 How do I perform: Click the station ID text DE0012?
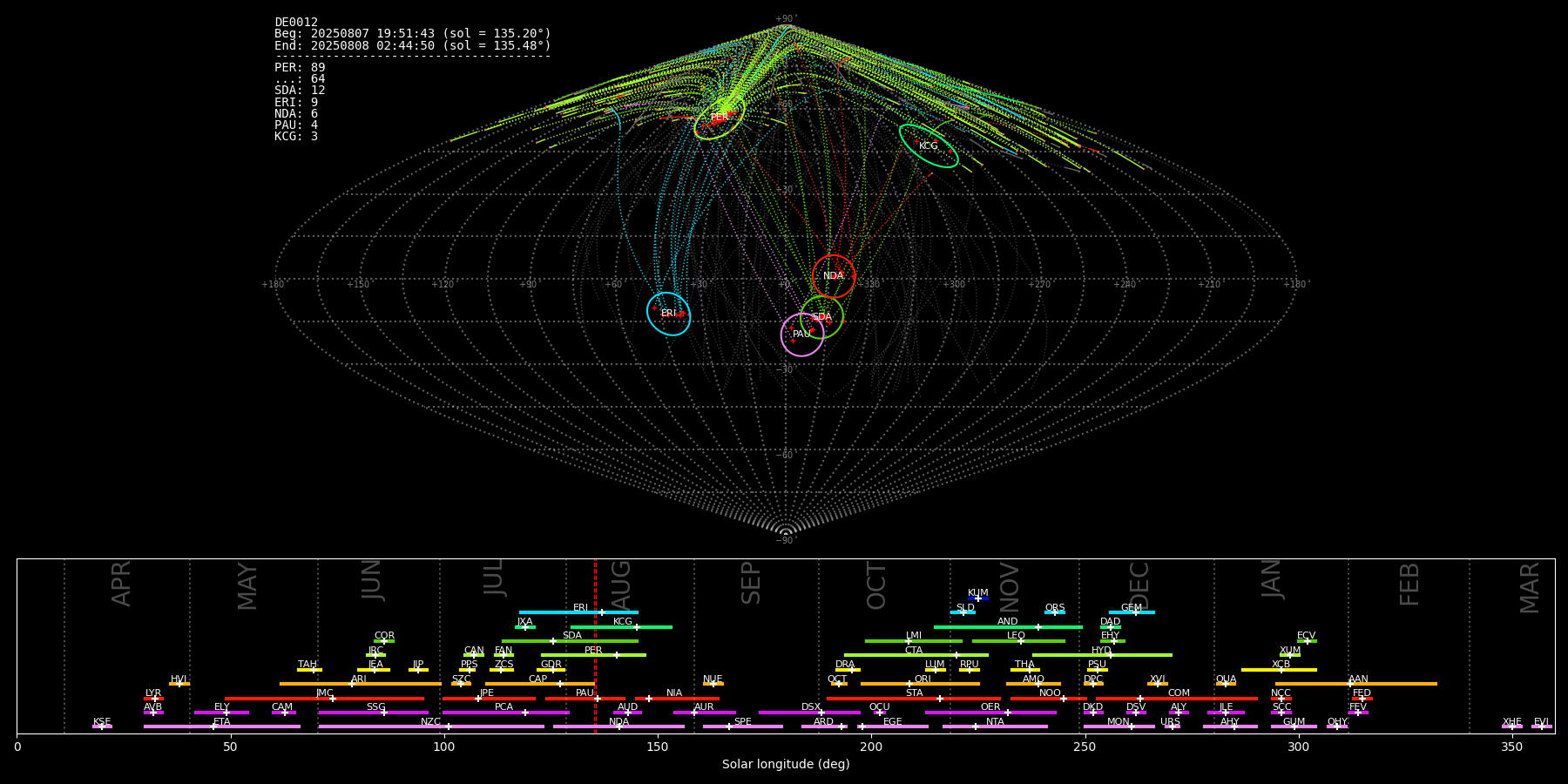(x=296, y=23)
